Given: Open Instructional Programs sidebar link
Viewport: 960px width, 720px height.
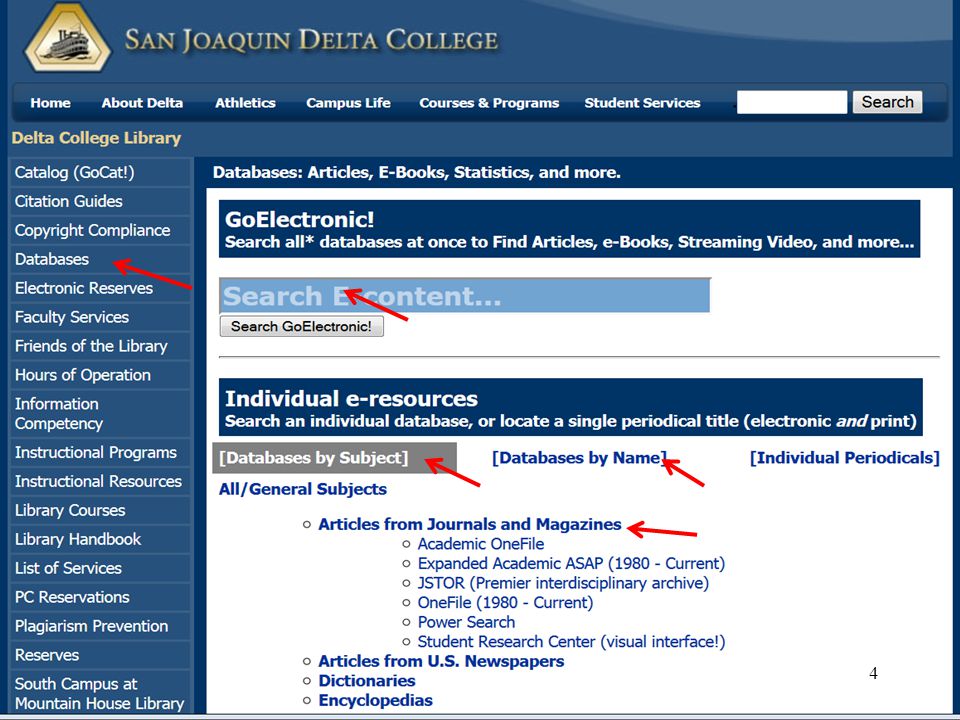Looking at the screenshot, I should tap(96, 452).
